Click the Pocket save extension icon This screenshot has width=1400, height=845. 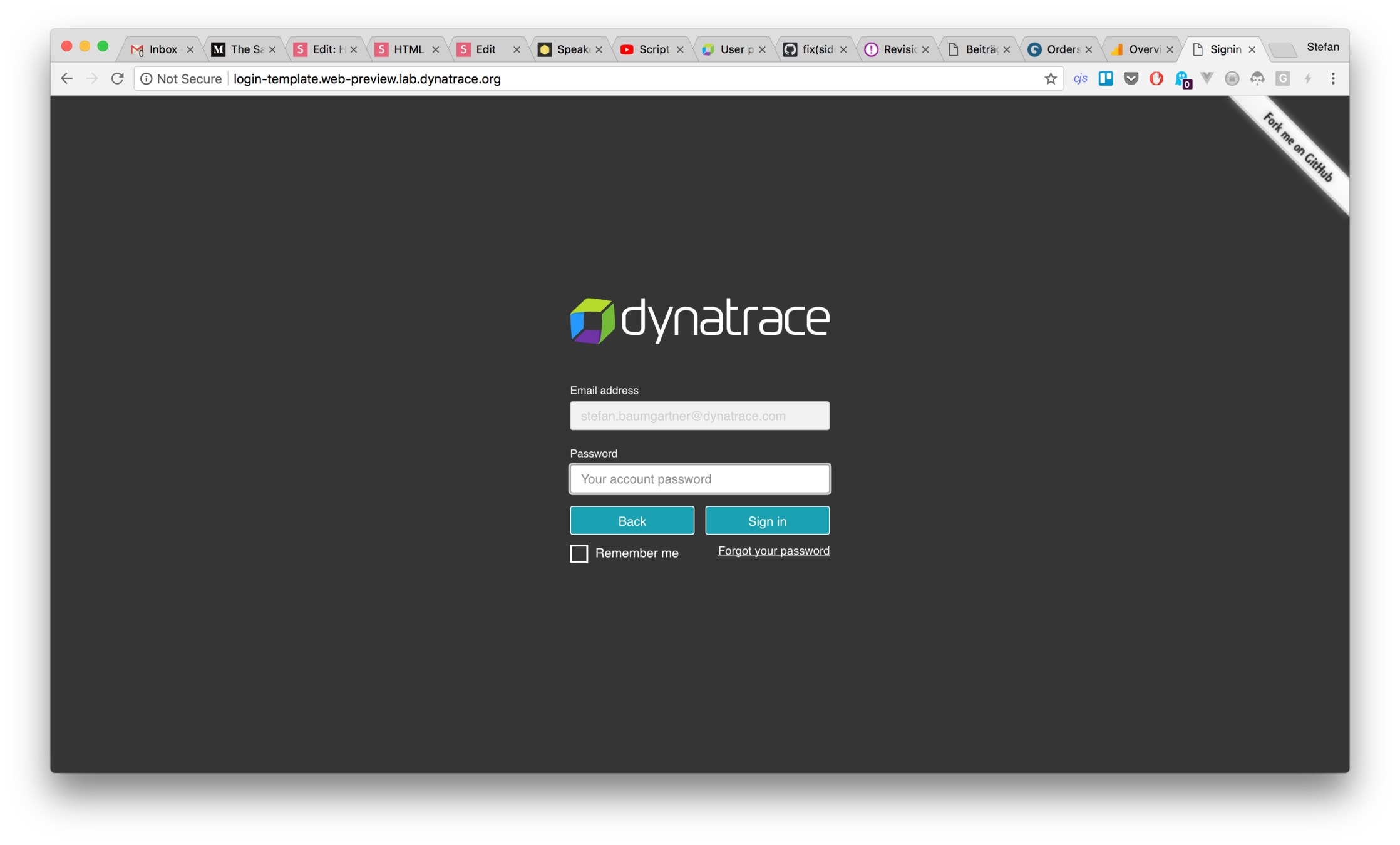[x=1131, y=78]
